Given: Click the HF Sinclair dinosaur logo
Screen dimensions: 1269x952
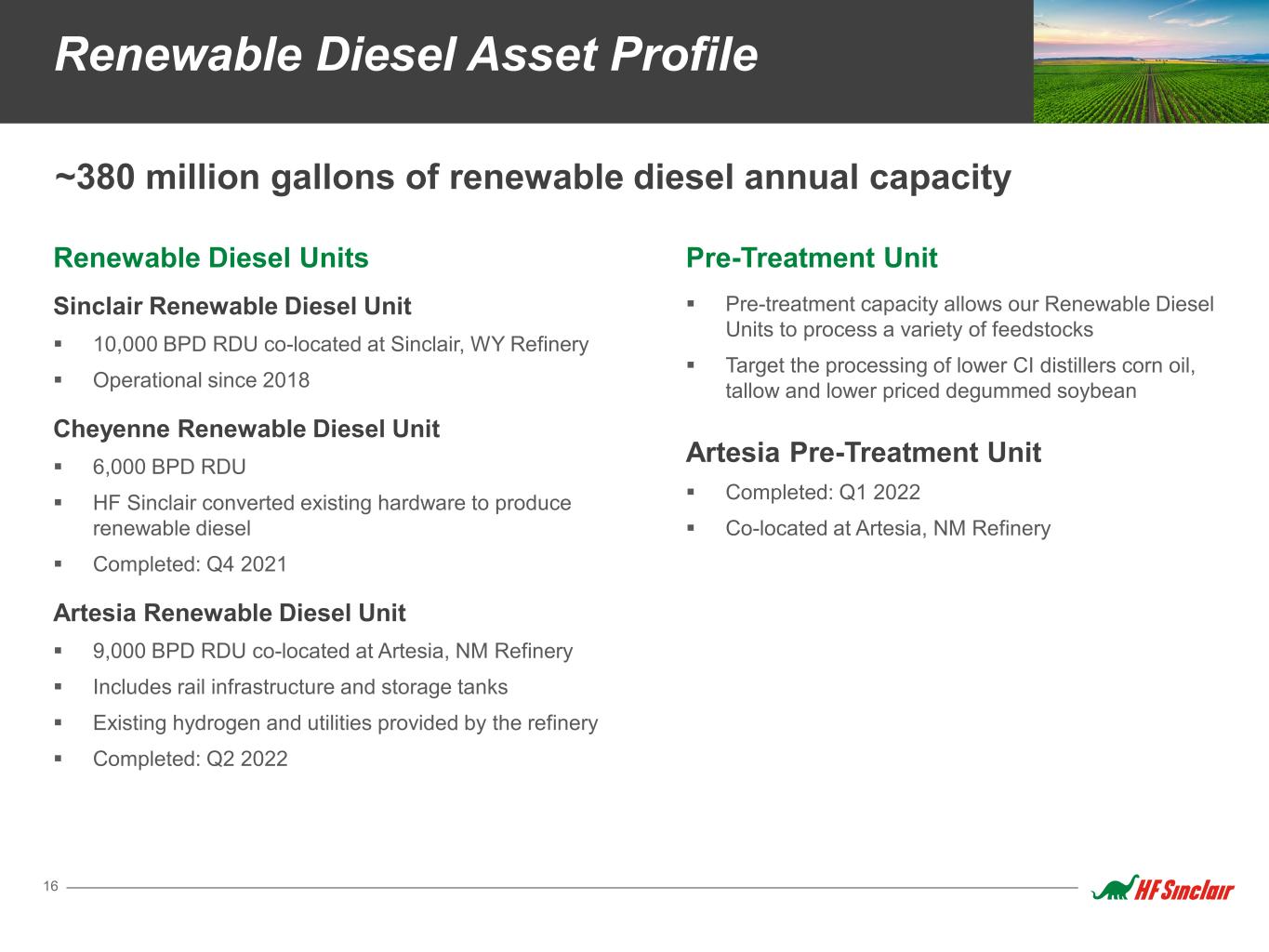Looking at the screenshot, I should pyautogui.click(x=1163, y=889).
